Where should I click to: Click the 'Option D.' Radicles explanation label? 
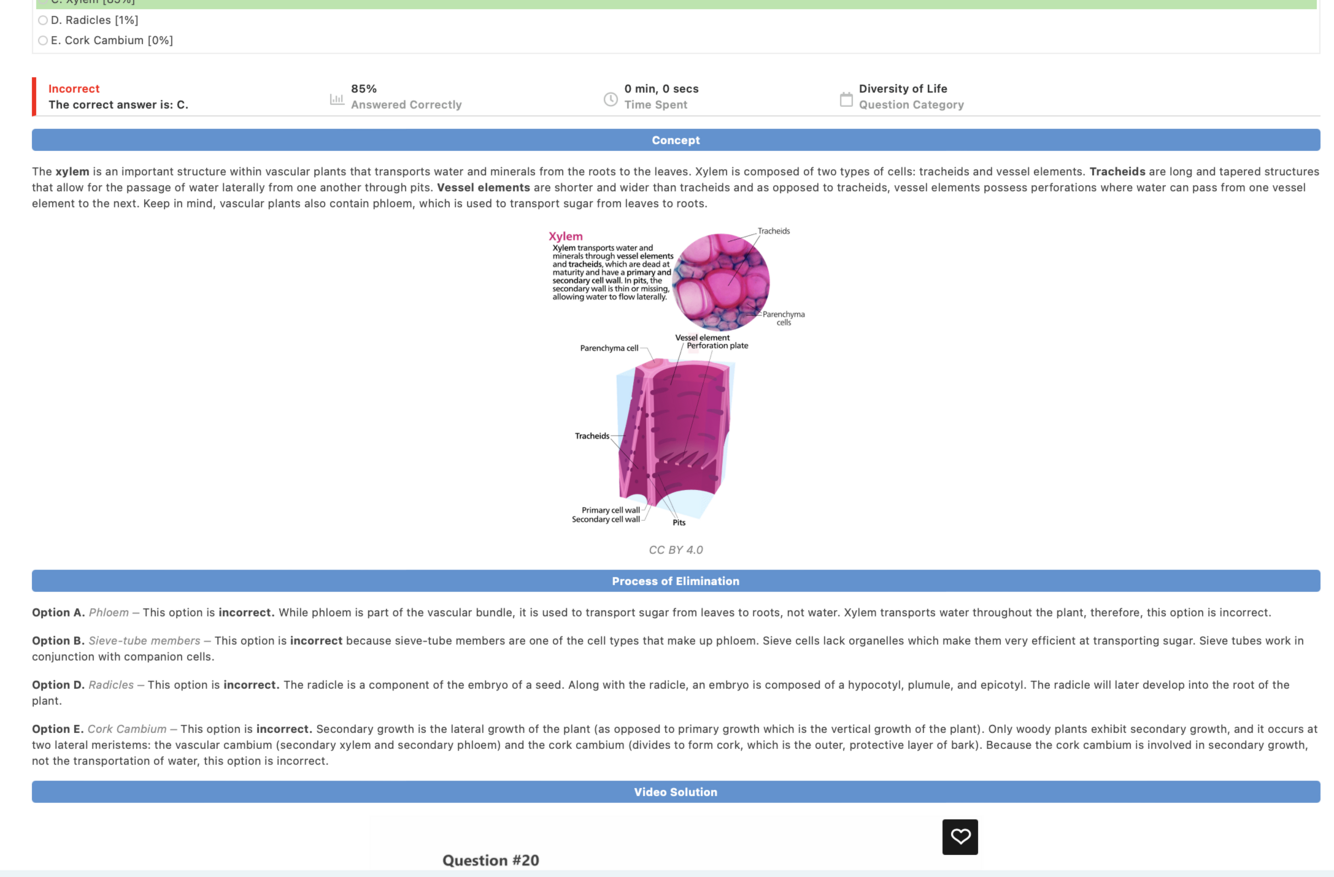(x=58, y=685)
